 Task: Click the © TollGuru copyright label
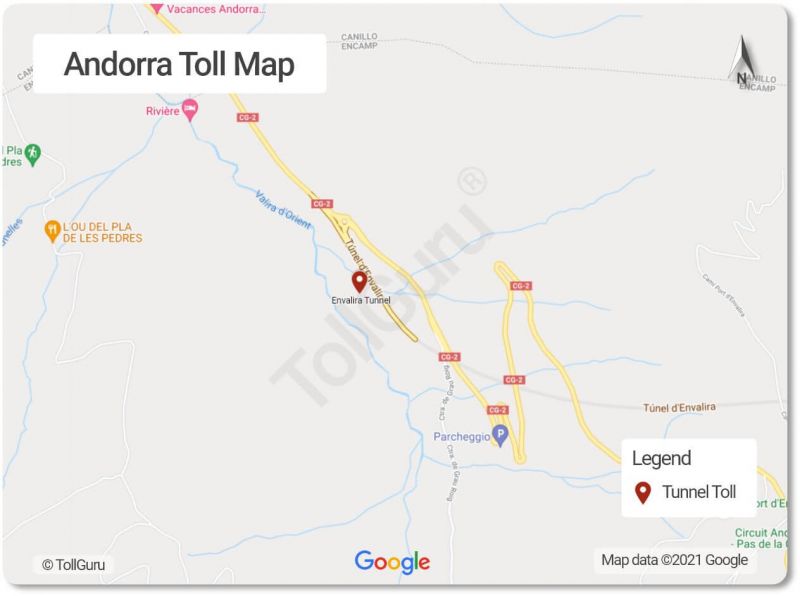tap(73, 565)
